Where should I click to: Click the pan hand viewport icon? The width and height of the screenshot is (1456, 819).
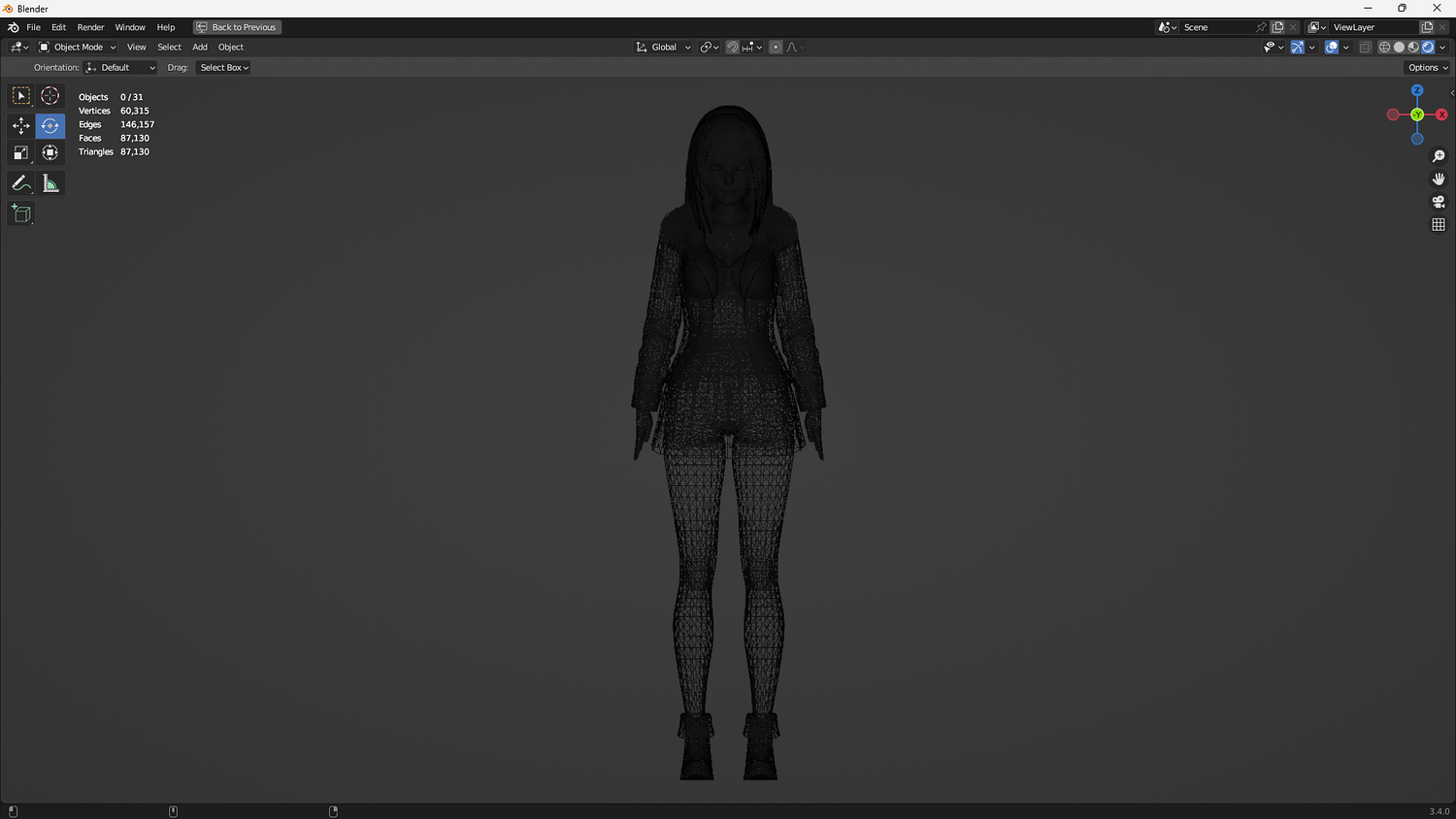tap(1439, 179)
